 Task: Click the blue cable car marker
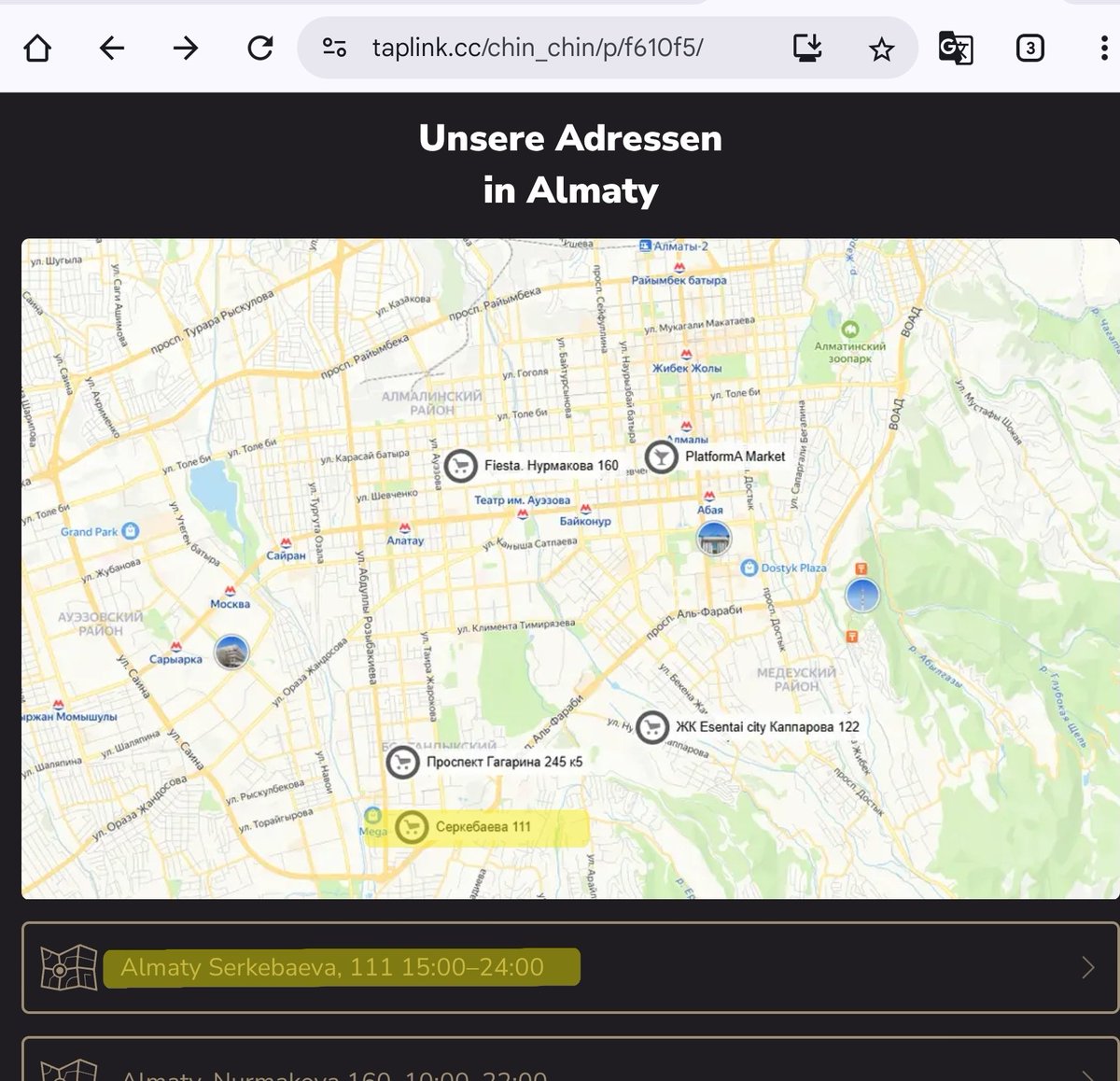[862, 595]
